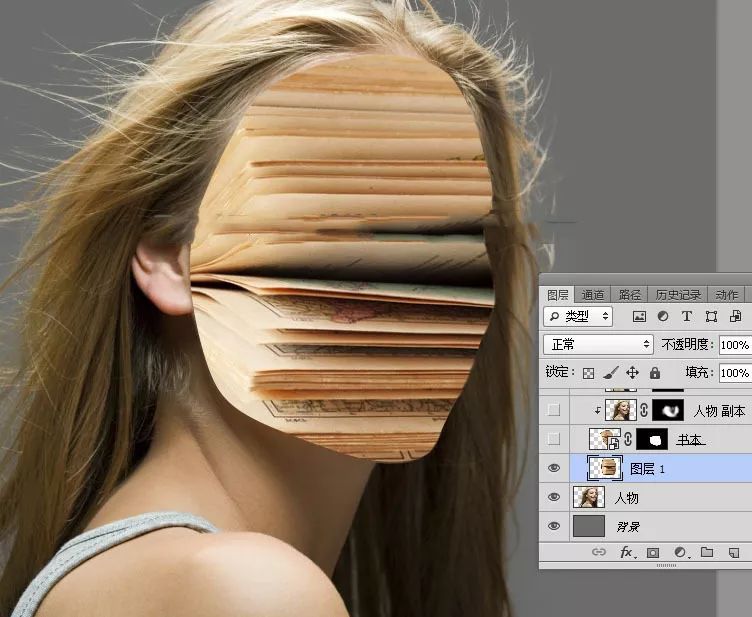Switch to the 通道 tab

click(x=593, y=295)
